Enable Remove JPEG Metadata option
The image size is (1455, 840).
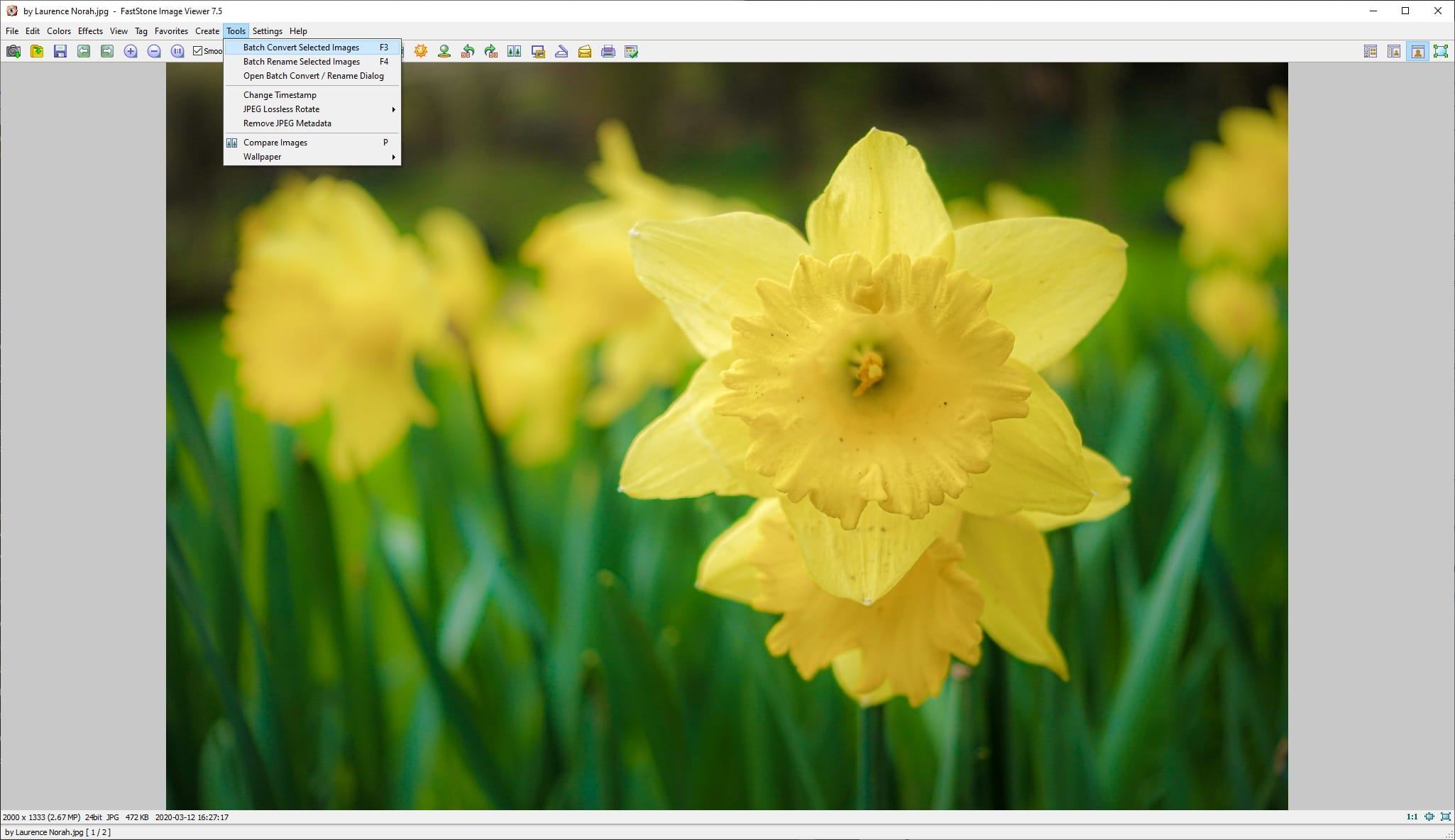(287, 122)
